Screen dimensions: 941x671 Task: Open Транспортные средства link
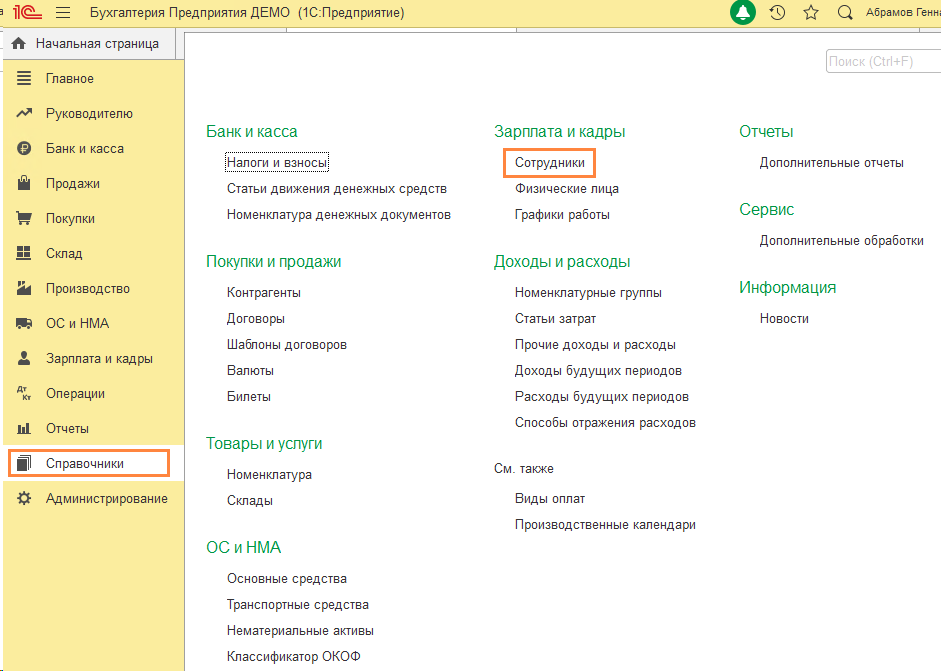298,605
